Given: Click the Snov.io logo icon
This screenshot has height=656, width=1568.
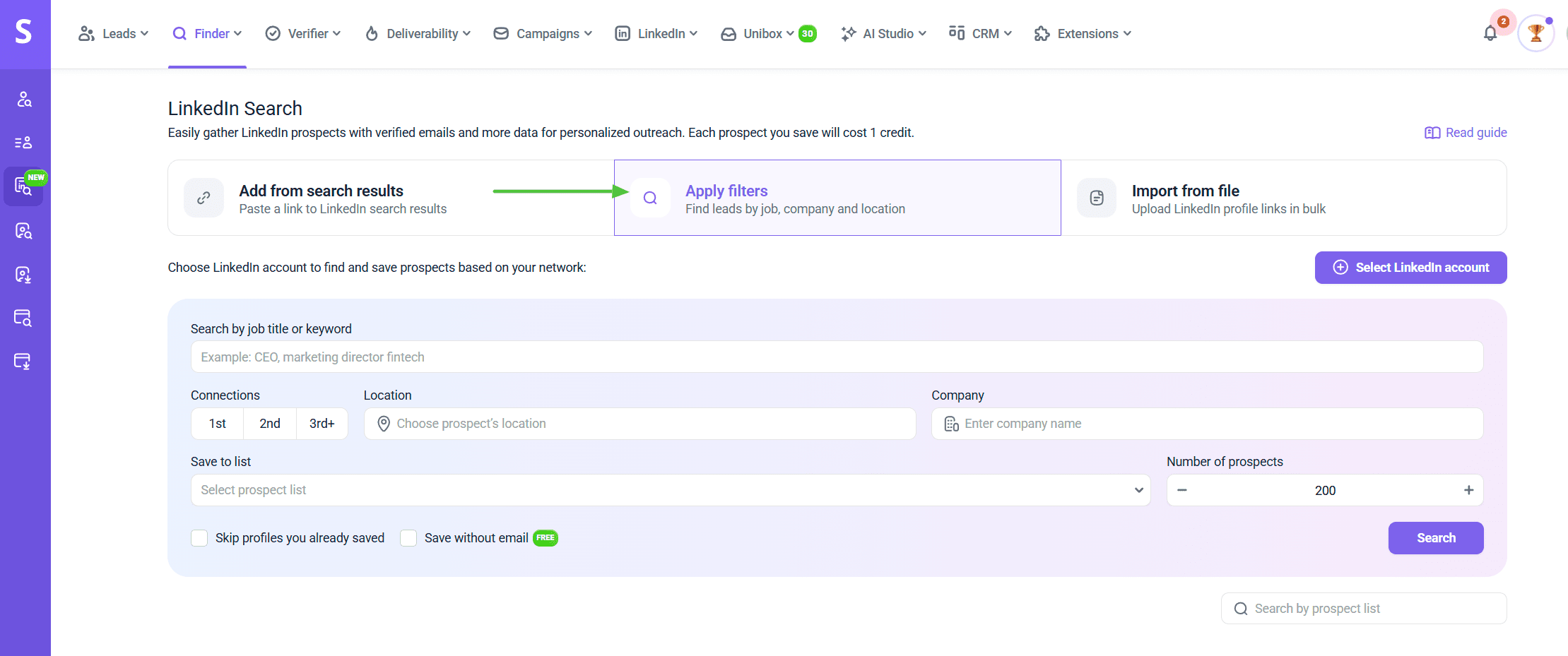Looking at the screenshot, I should point(24,32).
